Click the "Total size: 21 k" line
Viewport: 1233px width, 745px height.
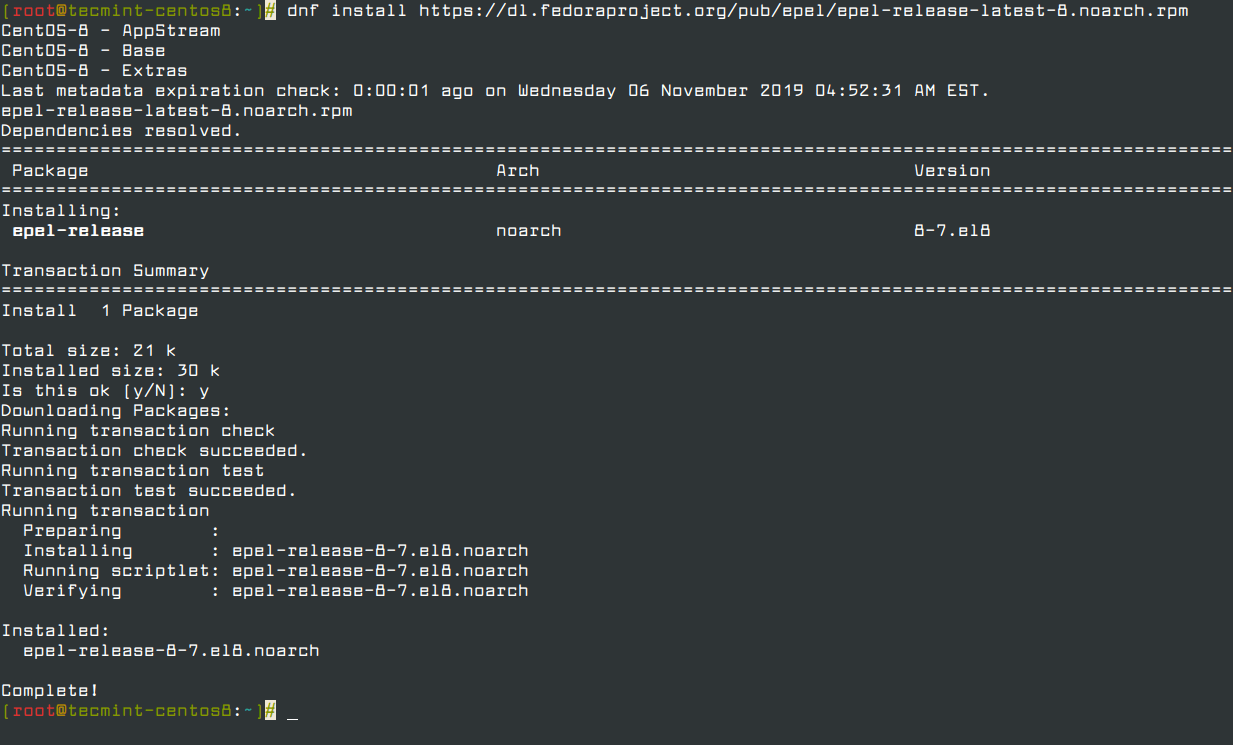click(x=89, y=351)
